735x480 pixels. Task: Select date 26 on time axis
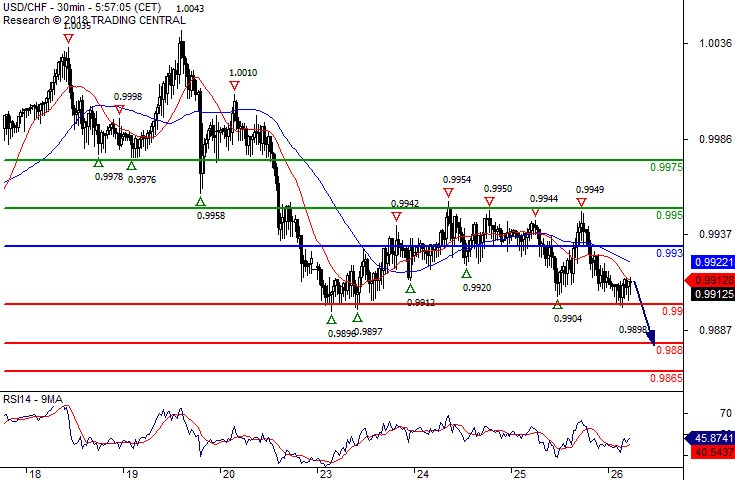tap(617, 474)
